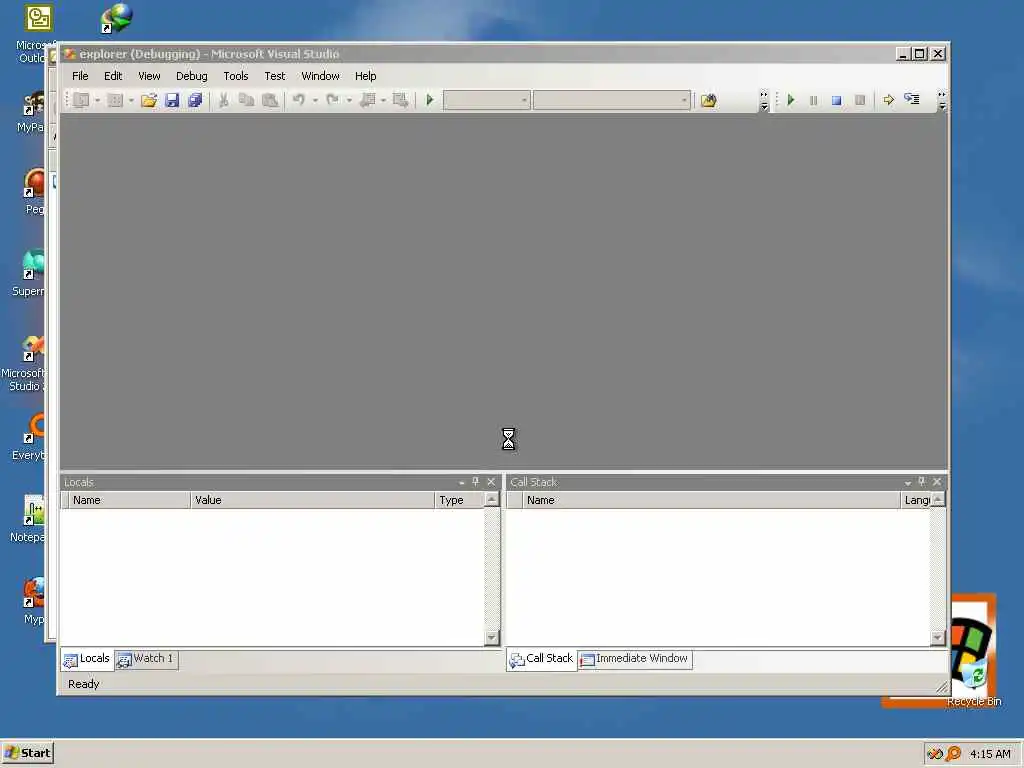Click the Call Stack Language column header

coord(916,500)
